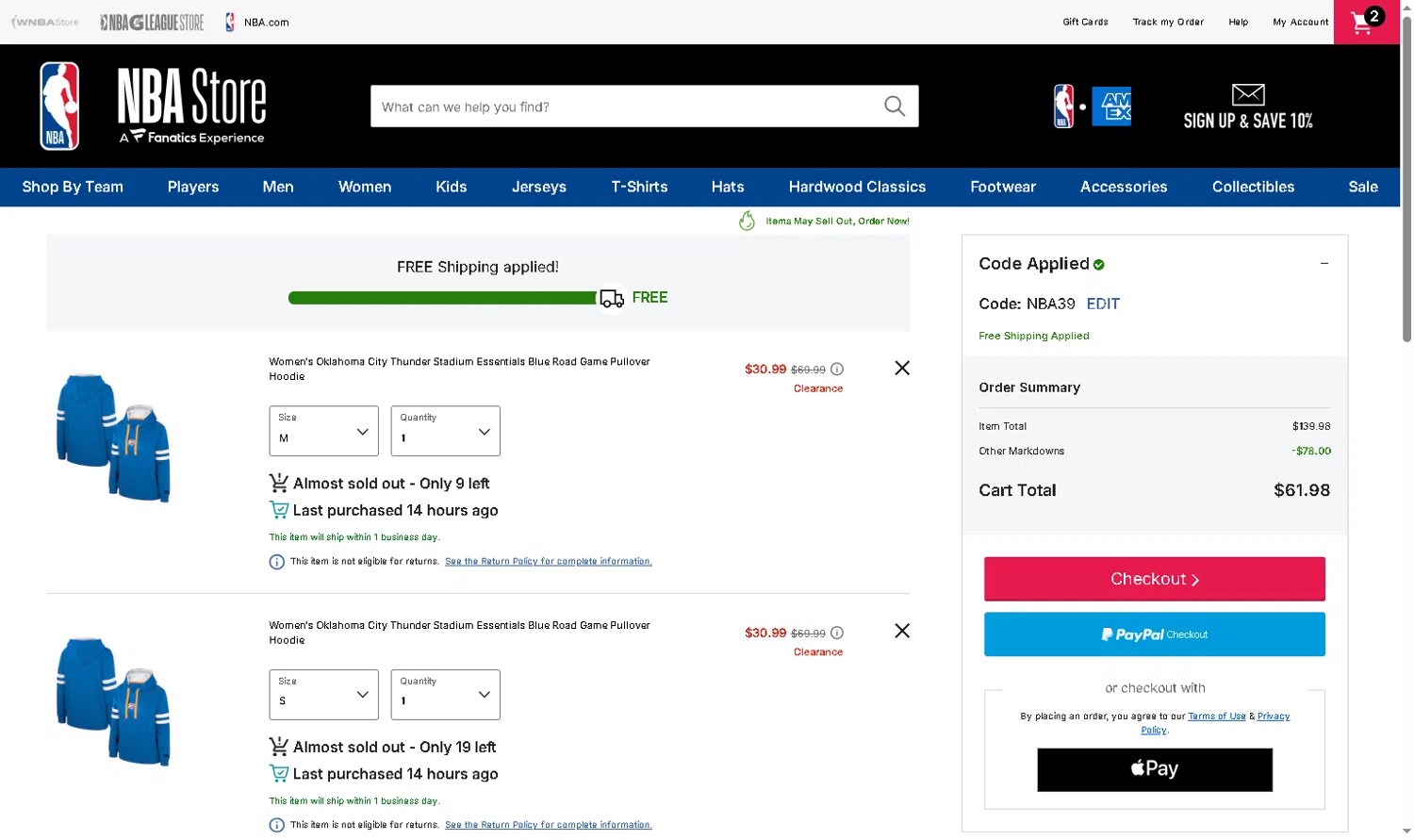This screenshot has width=1414, height=840.
Task: Open the NBA.com link
Action: tap(257, 22)
